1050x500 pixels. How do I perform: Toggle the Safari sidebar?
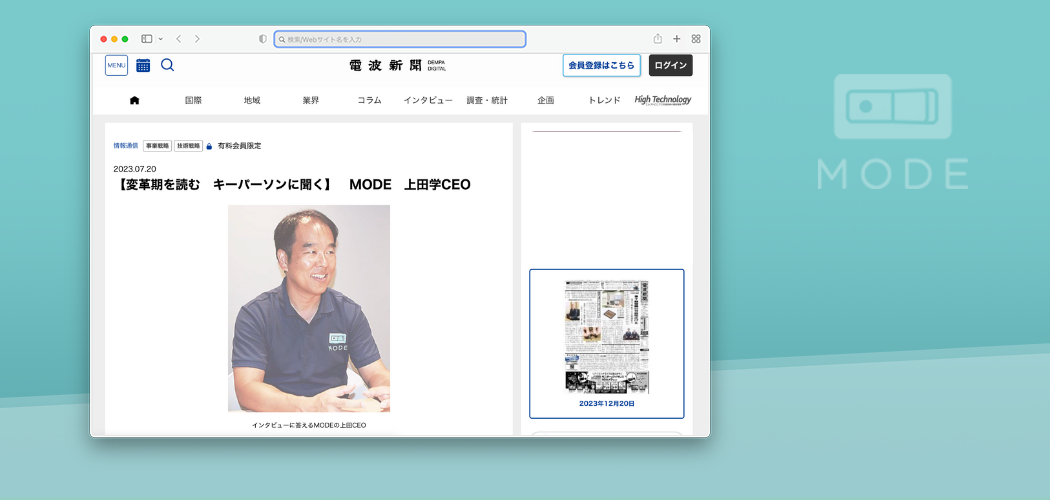tap(146, 39)
